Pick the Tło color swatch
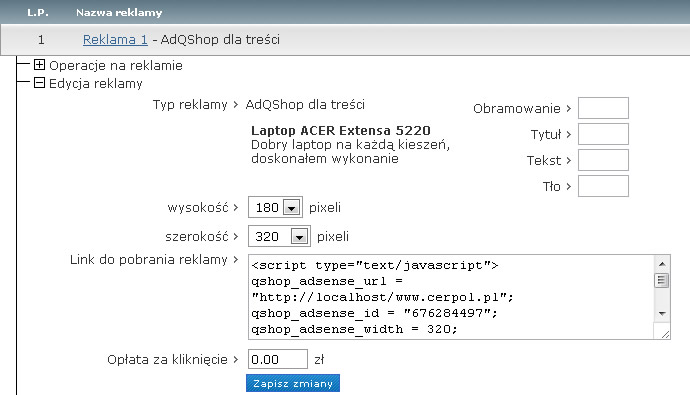 (x=603, y=186)
